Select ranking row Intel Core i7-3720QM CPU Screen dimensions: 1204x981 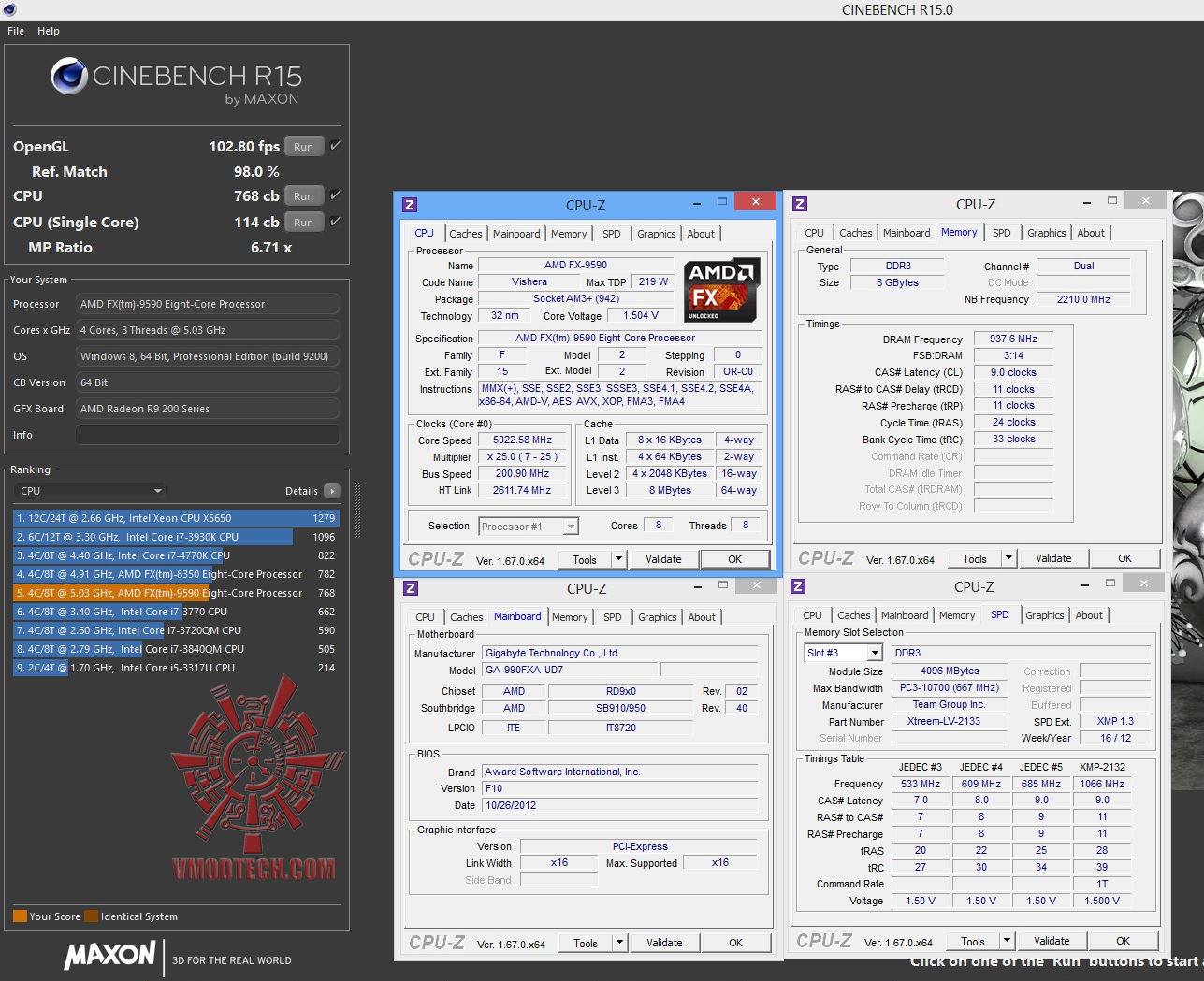[x=176, y=630]
